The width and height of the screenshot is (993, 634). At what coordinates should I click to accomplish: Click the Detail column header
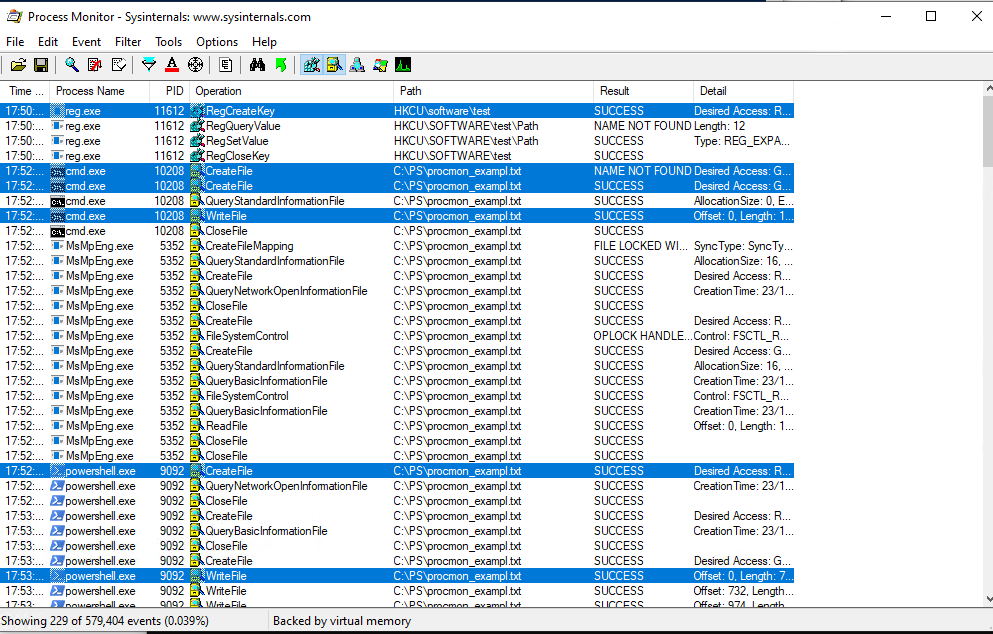[743, 91]
